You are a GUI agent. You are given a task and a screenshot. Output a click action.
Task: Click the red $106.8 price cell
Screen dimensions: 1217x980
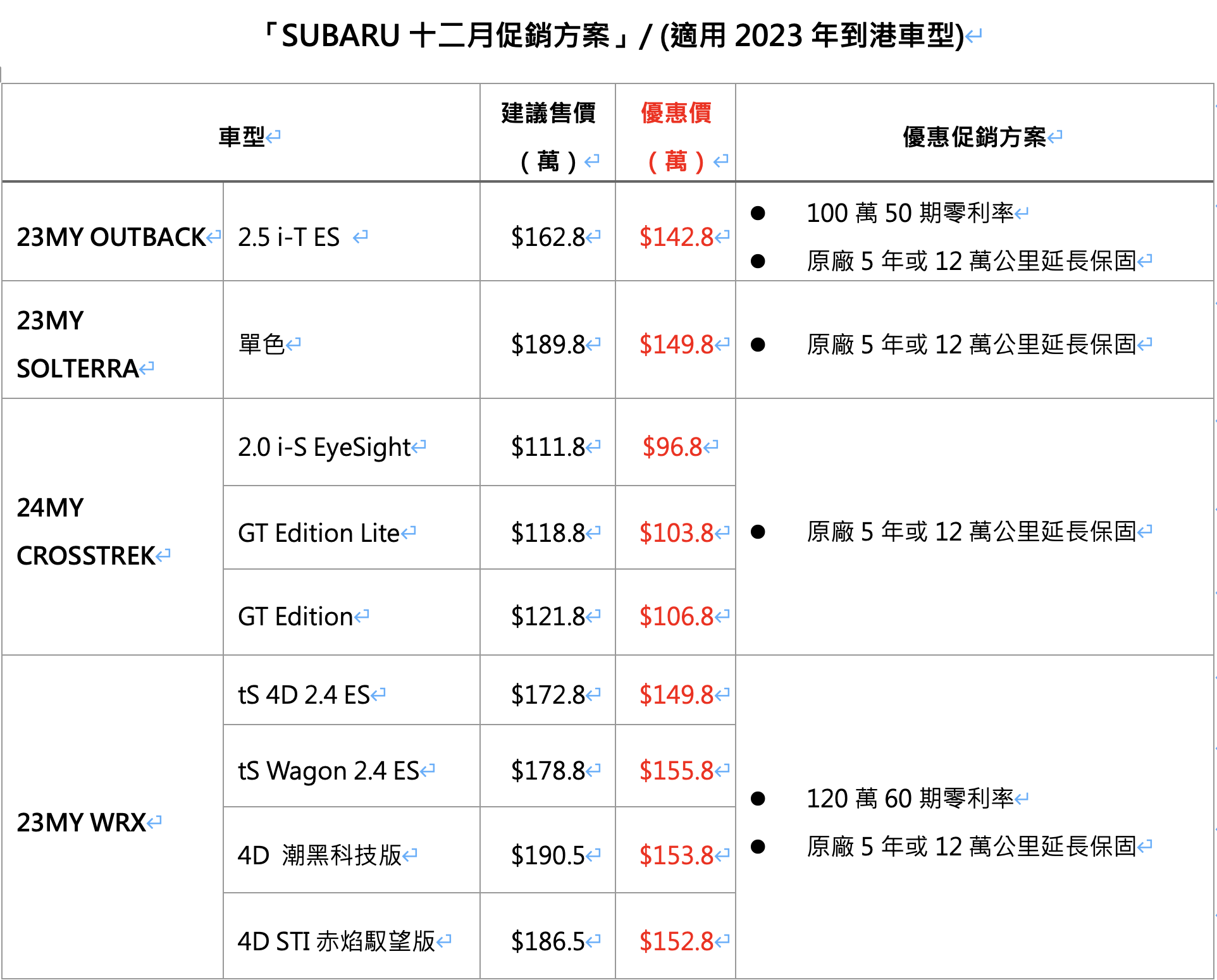pyautogui.click(x=676, y=616)
